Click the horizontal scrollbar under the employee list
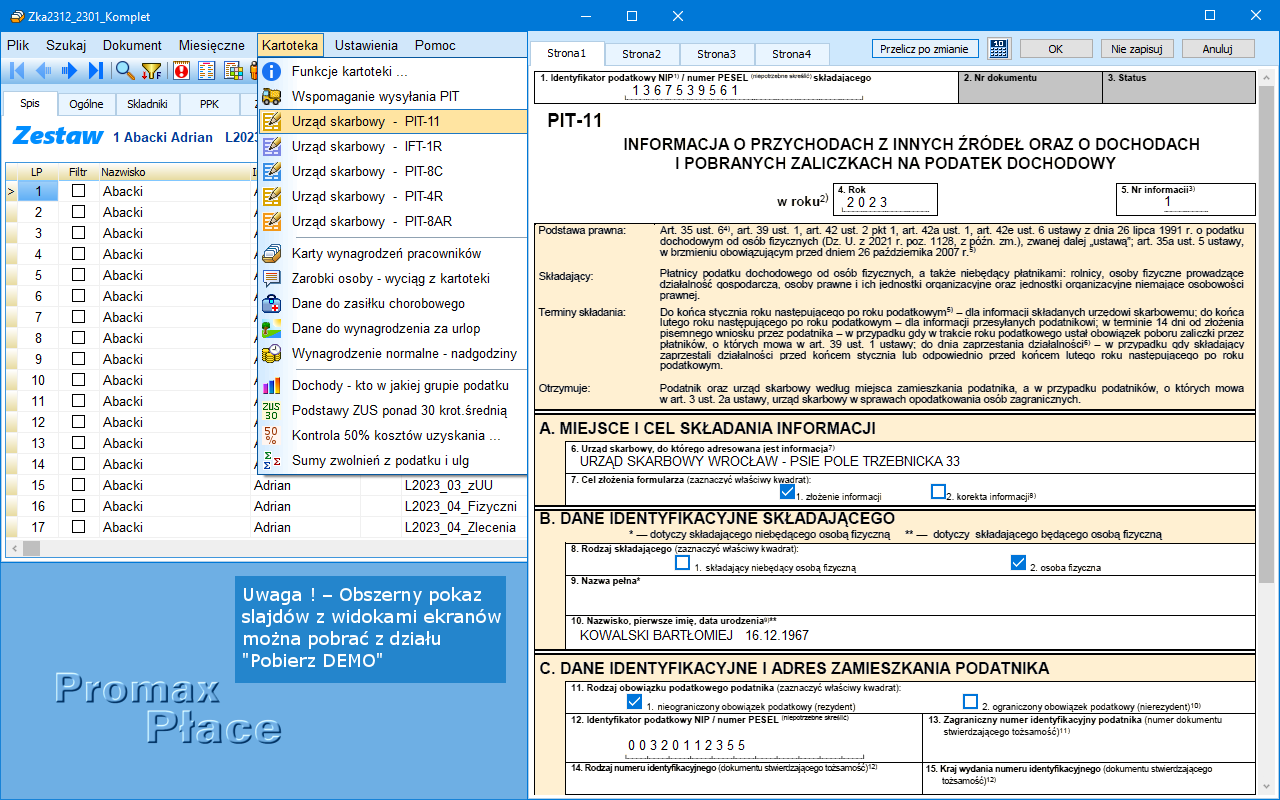Image resolution: width=1280 pixels, height=800 pixels. [265, 548]
